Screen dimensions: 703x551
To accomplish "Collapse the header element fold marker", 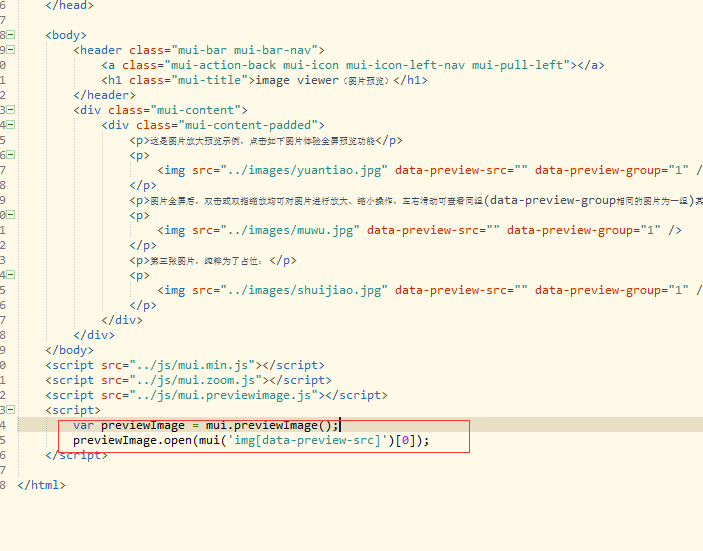I will [x=11, y=50].
